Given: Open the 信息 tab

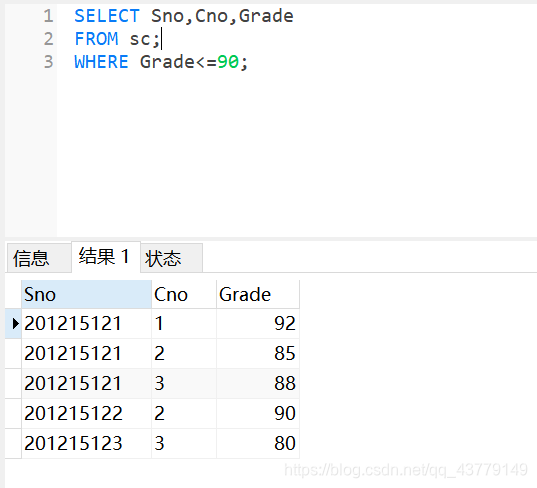Looking at the screenshot, I should pyautogui.click(x=39, y=258).
